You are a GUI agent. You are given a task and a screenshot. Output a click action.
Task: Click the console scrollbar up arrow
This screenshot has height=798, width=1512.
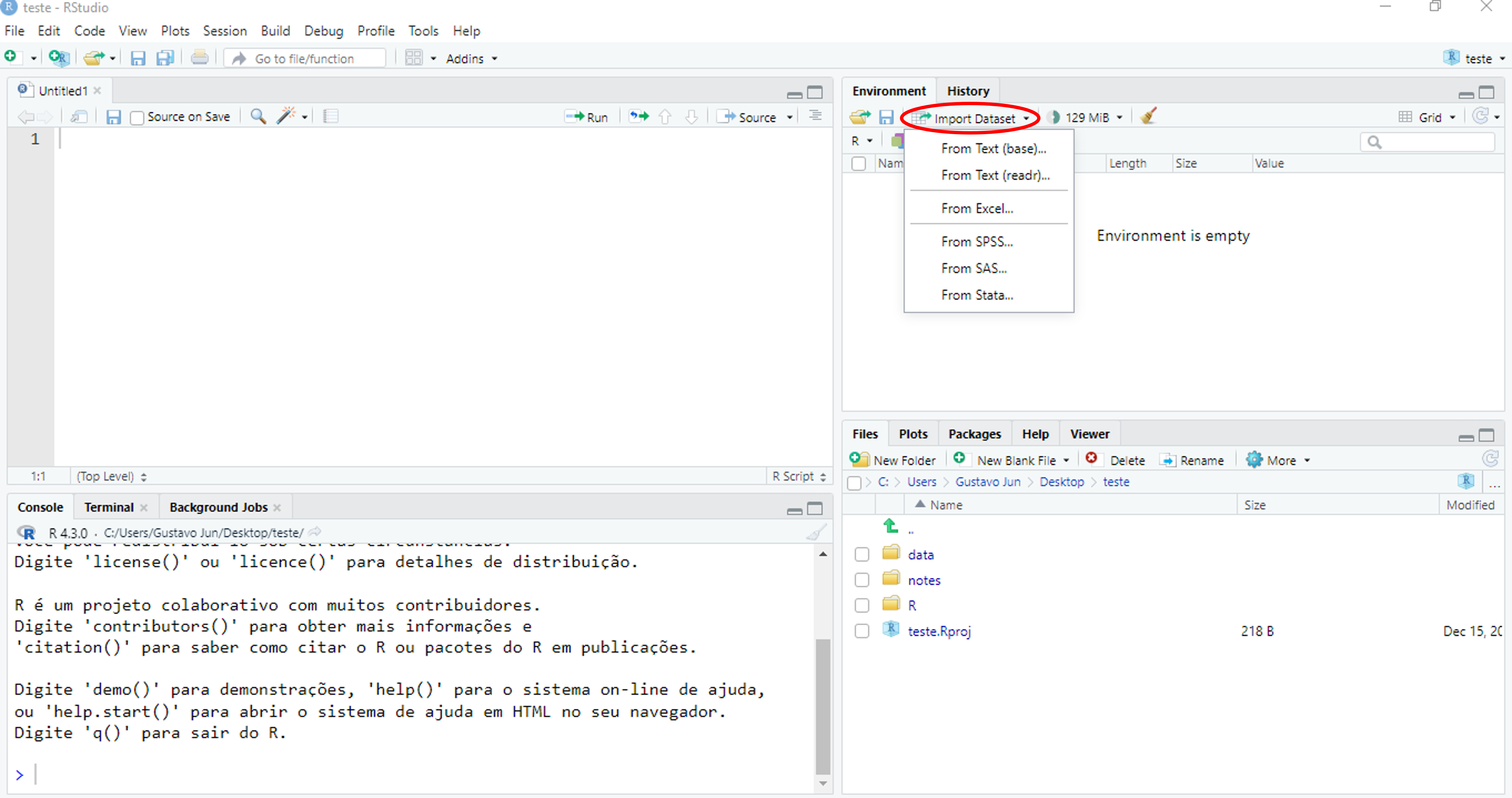pyautogui.click(x=823, y=554)
